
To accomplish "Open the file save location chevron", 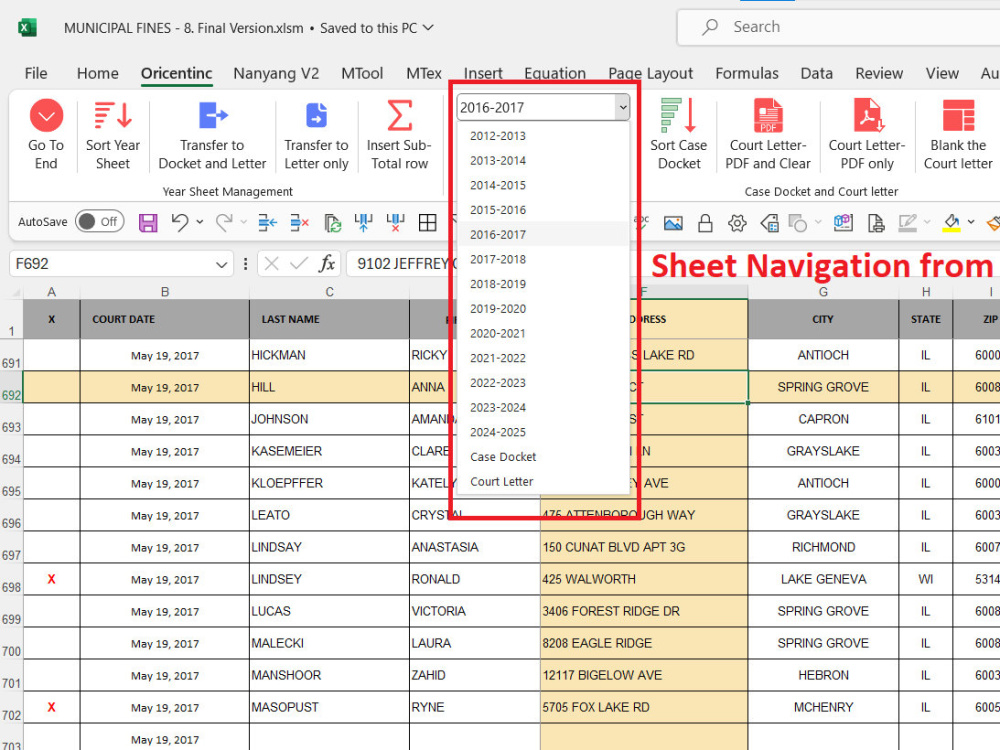I will [429, 28].
